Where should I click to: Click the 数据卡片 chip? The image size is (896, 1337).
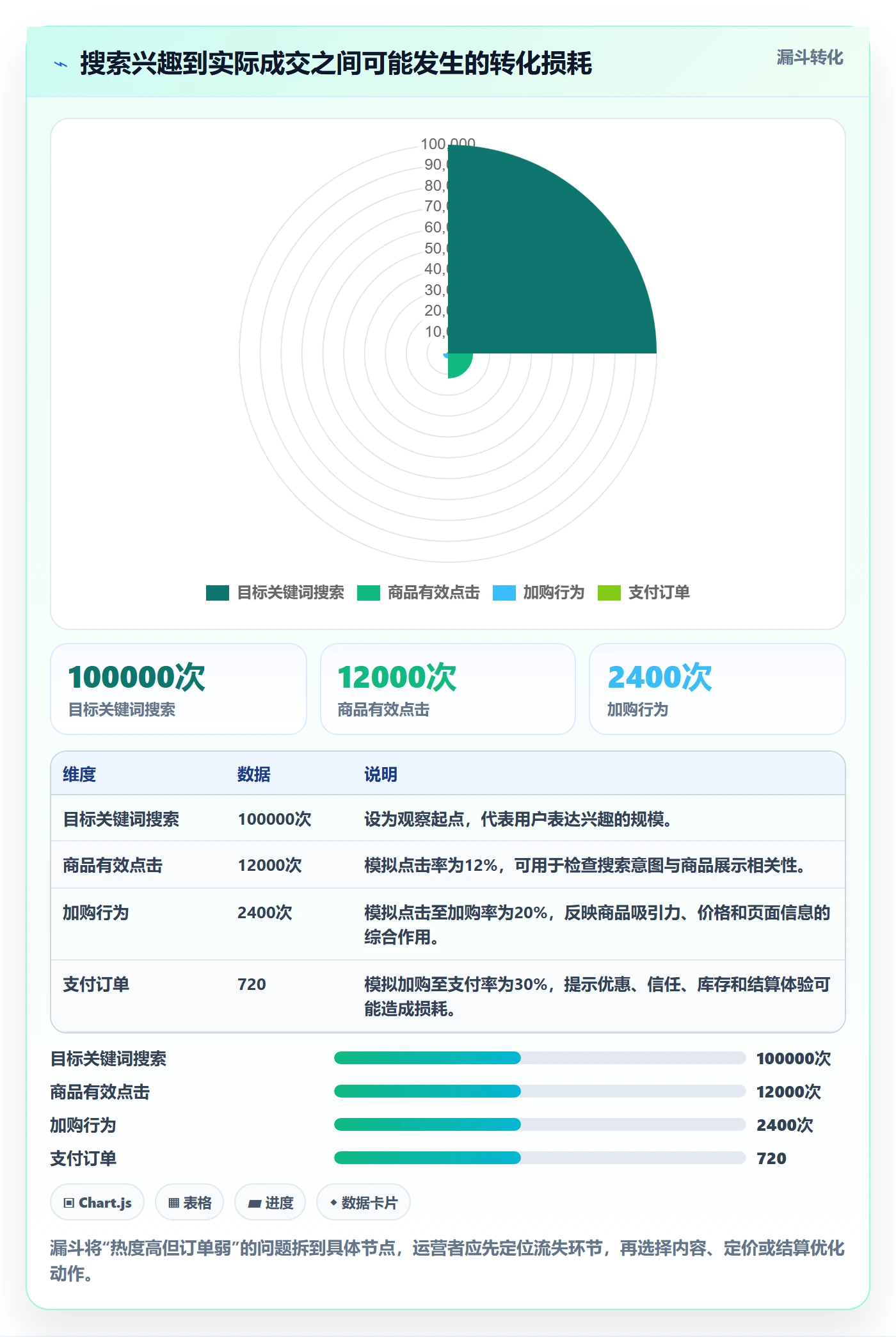coord(364,1203)
